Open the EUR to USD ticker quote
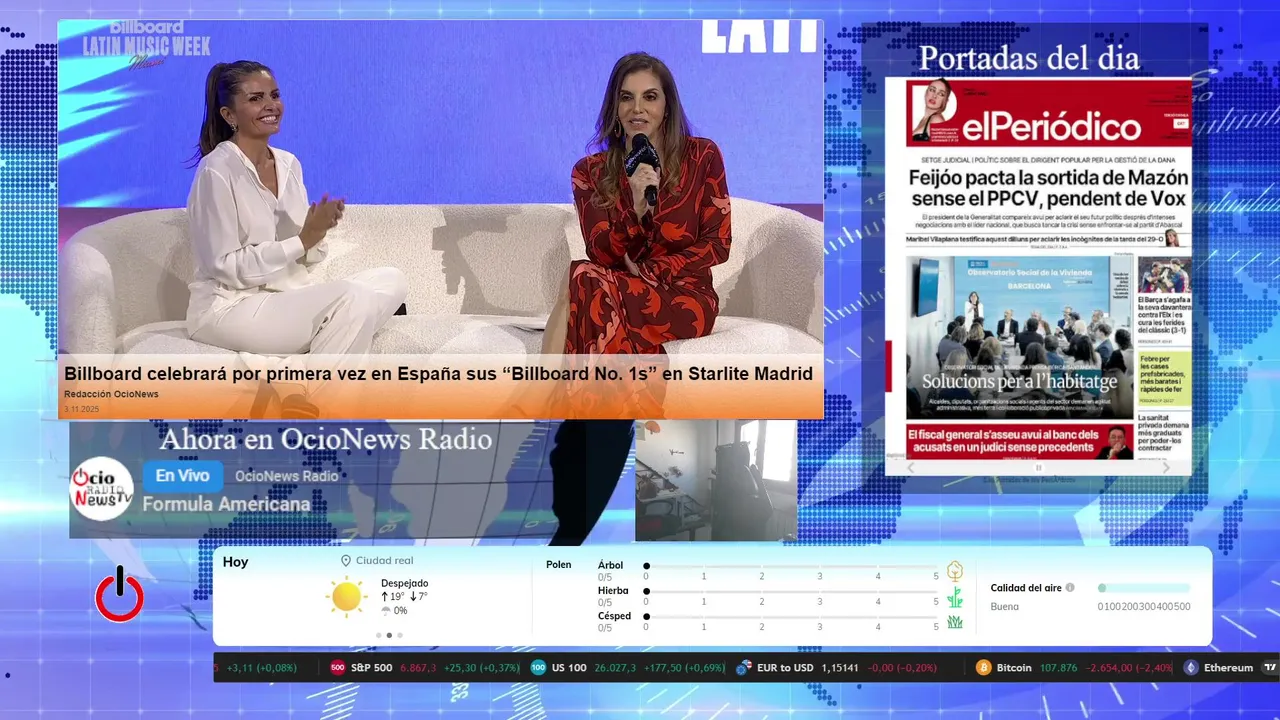The width and height of the screenshot is (1280, 720). [x=836, y=667]
